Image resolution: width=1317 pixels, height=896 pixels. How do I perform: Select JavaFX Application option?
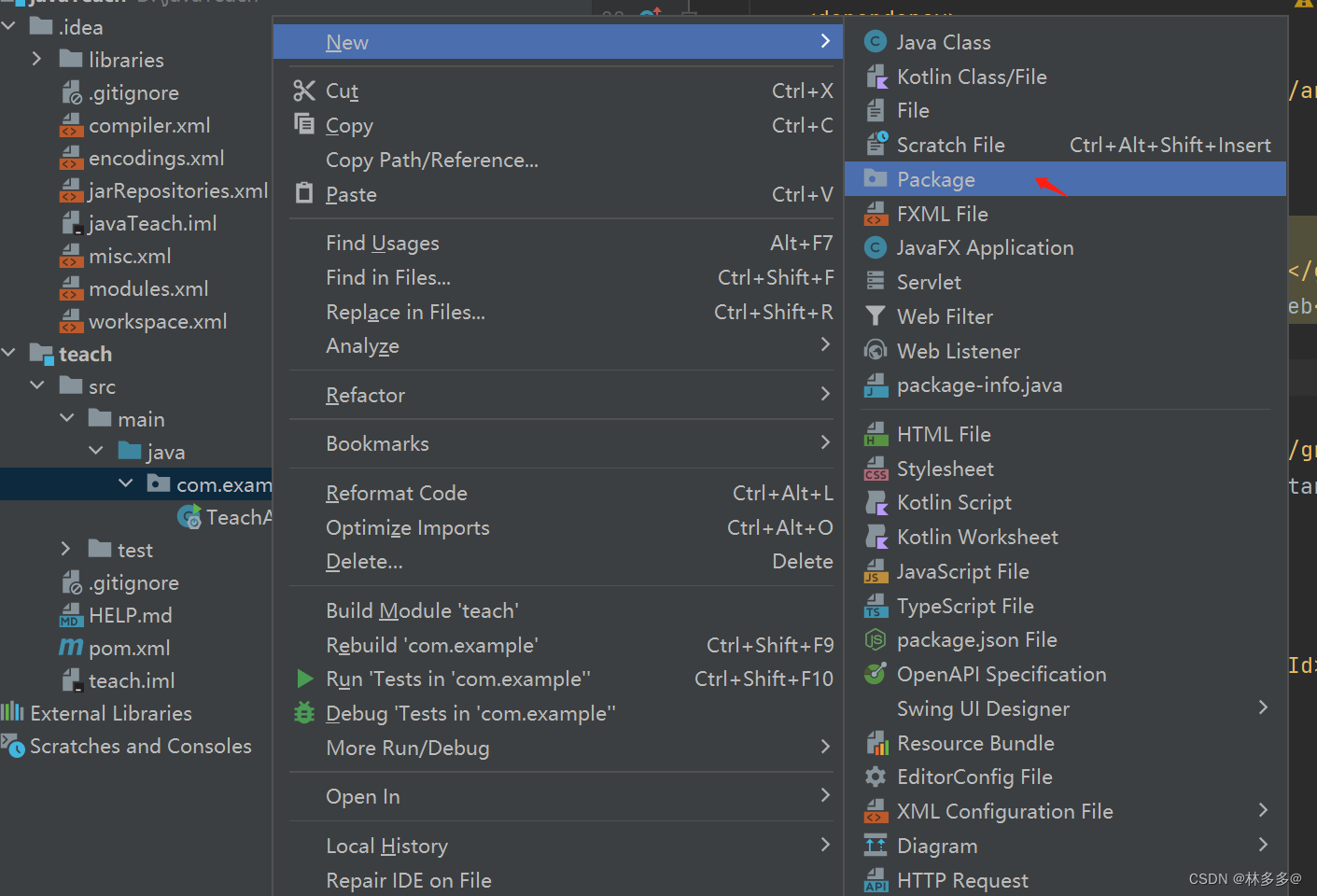click(985, 247)
